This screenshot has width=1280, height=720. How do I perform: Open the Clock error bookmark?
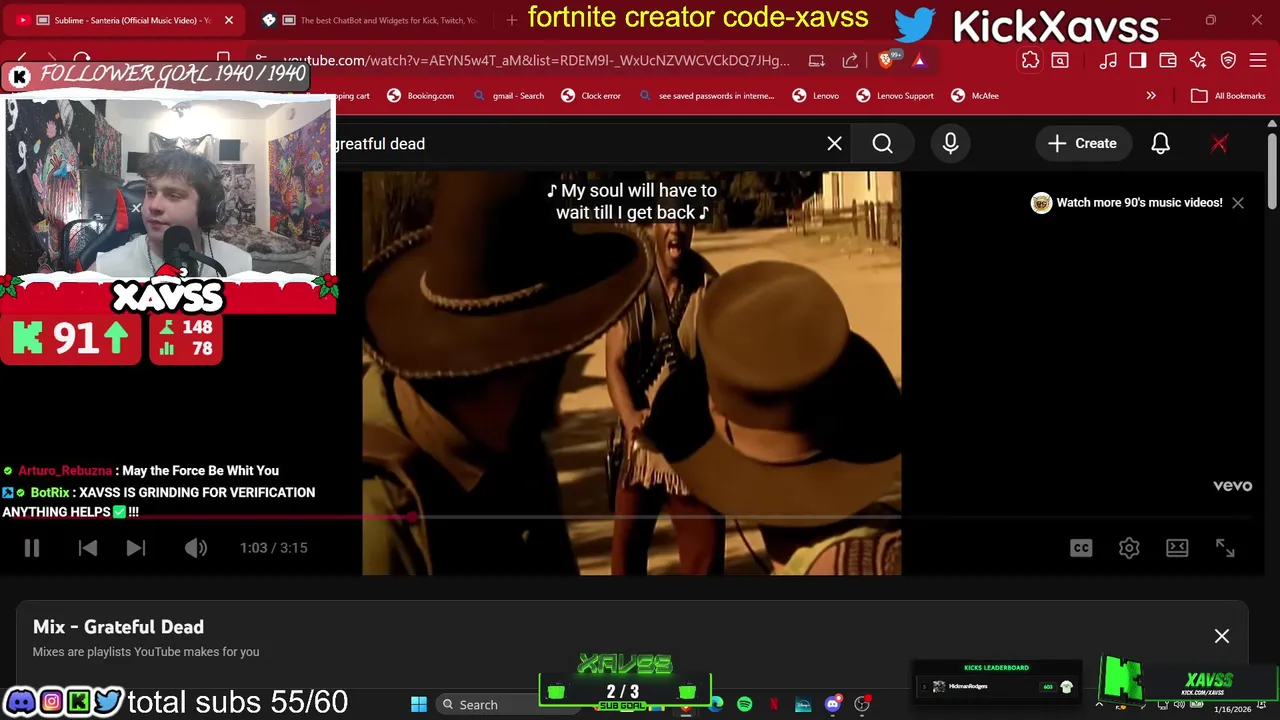click(591, 96)
